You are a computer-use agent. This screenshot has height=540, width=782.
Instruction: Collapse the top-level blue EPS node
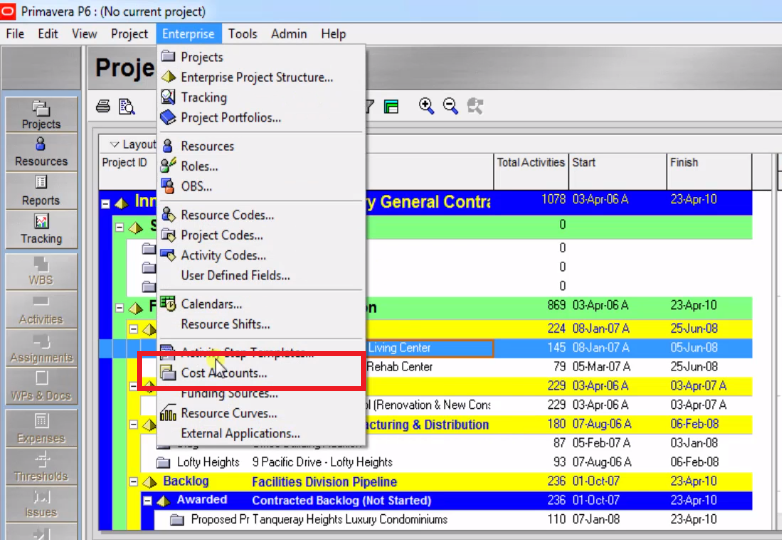point(106,203)
